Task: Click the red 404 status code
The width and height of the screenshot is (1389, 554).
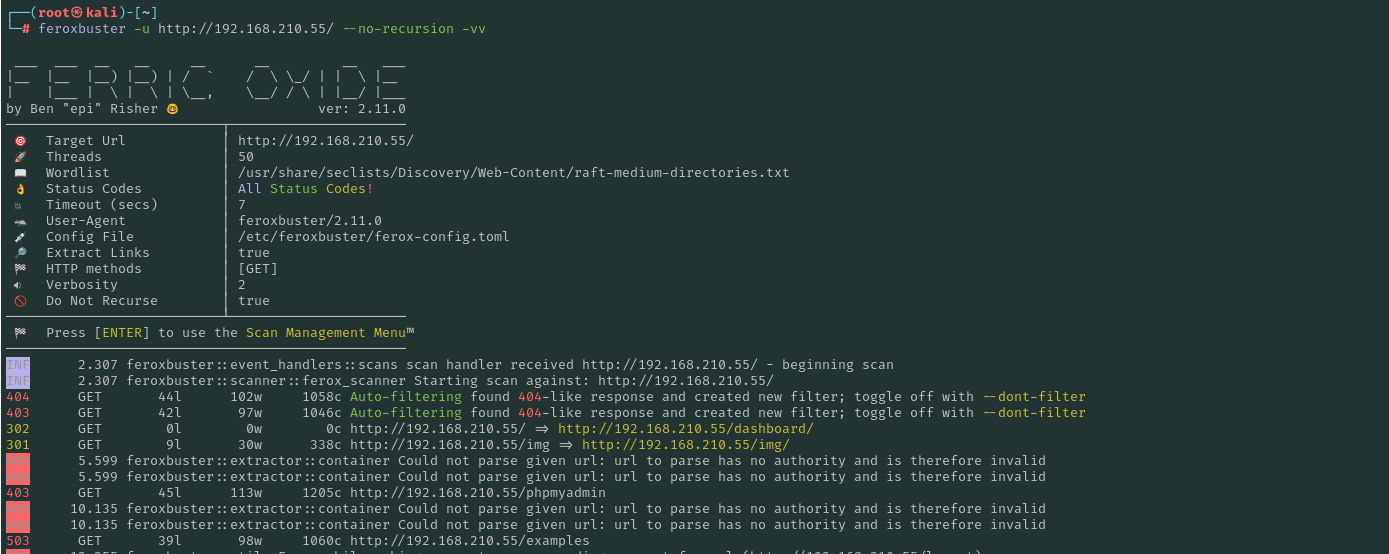Action: 18,397
